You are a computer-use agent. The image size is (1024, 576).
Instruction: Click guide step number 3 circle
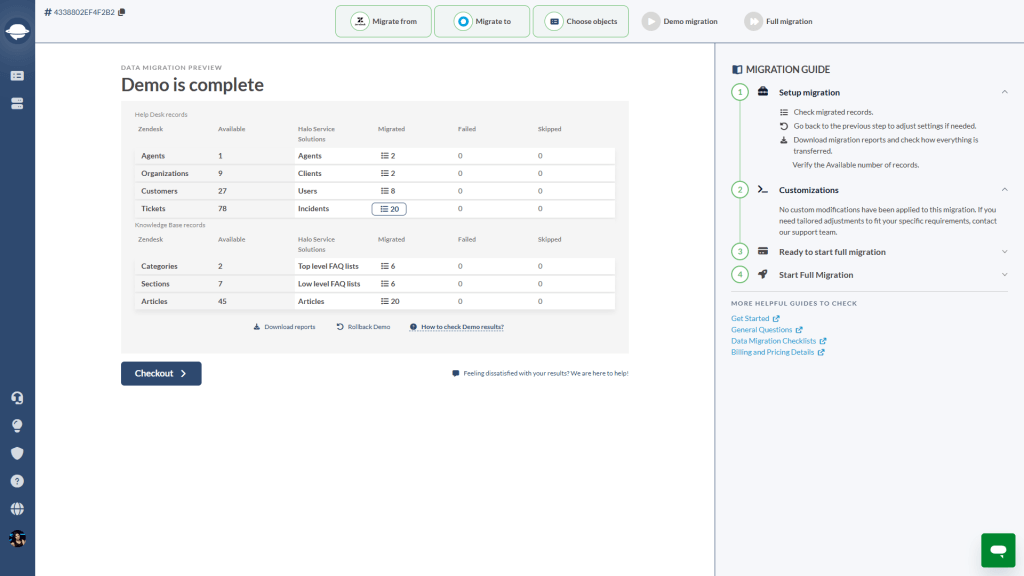(740, 251)
